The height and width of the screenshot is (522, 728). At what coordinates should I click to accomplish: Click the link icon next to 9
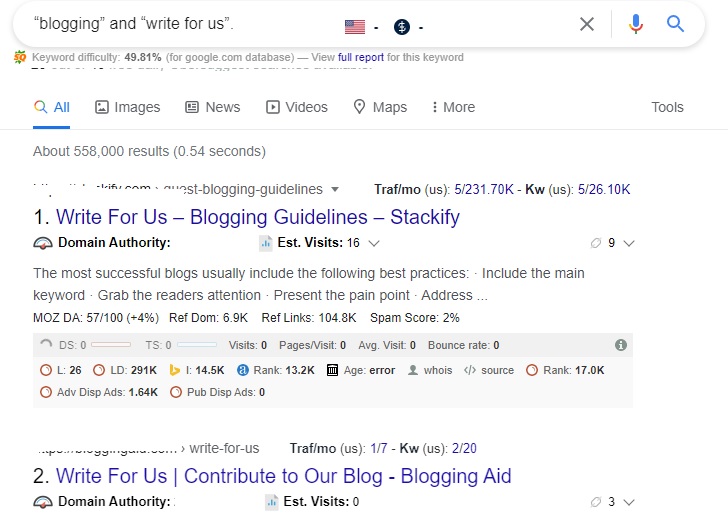[596, 243]
